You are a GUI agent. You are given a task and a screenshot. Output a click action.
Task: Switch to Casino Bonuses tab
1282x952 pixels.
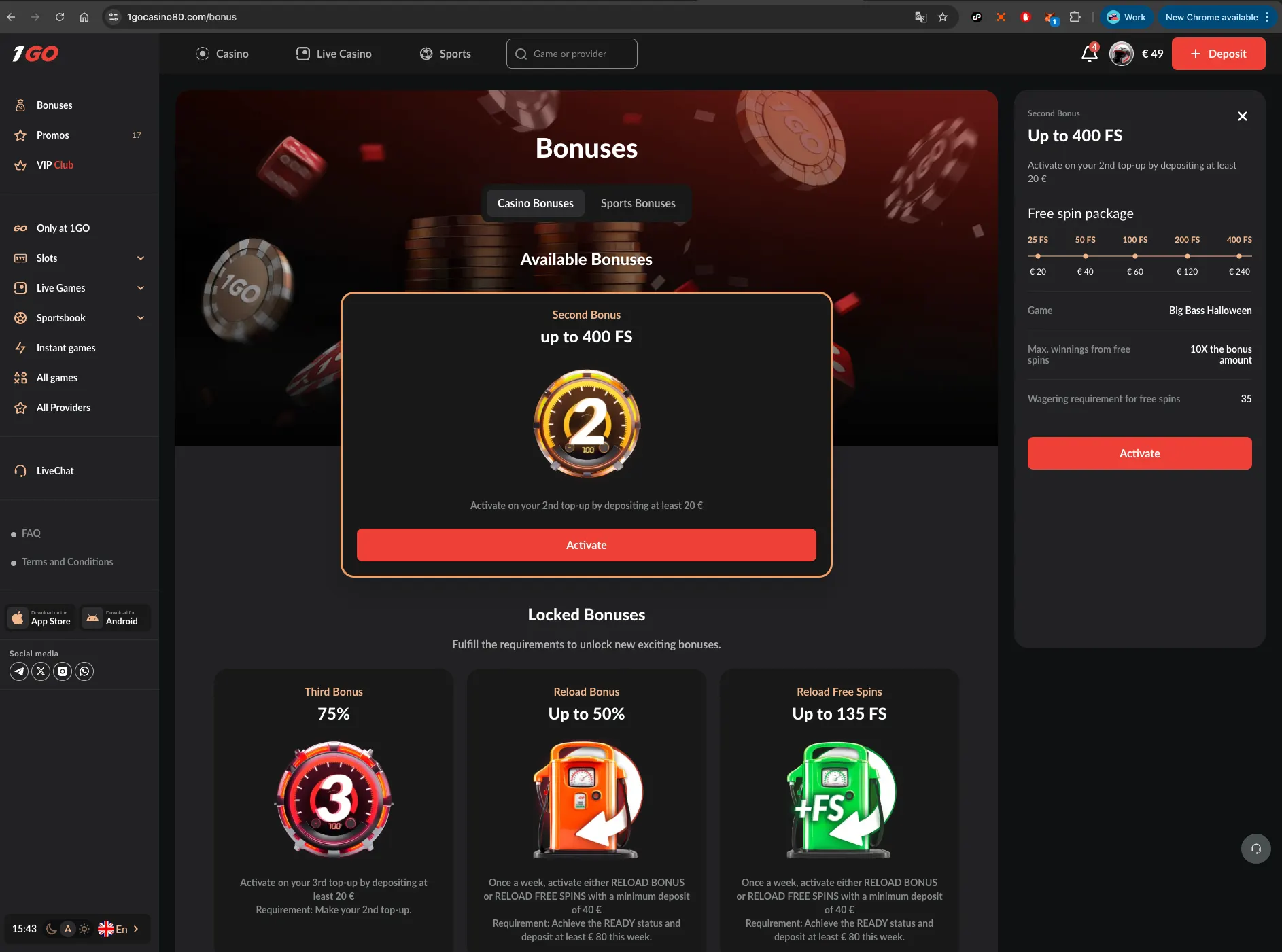pos(535,203)
